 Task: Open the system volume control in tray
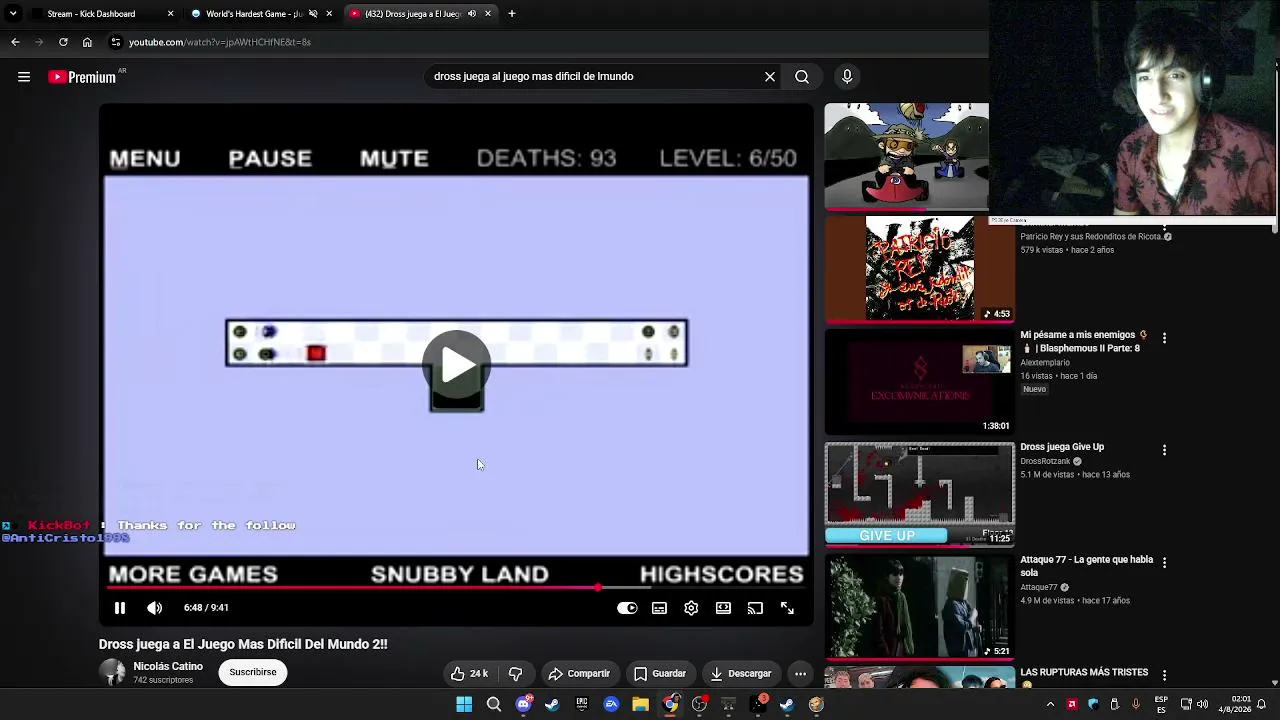1202,704
